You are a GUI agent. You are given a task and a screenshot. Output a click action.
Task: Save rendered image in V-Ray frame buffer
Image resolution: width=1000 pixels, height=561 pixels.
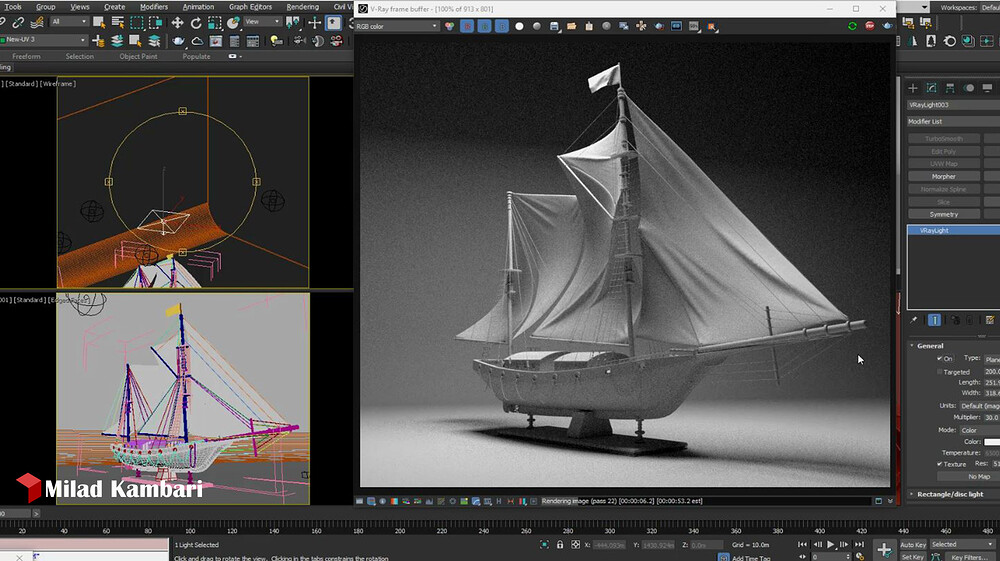554,26
